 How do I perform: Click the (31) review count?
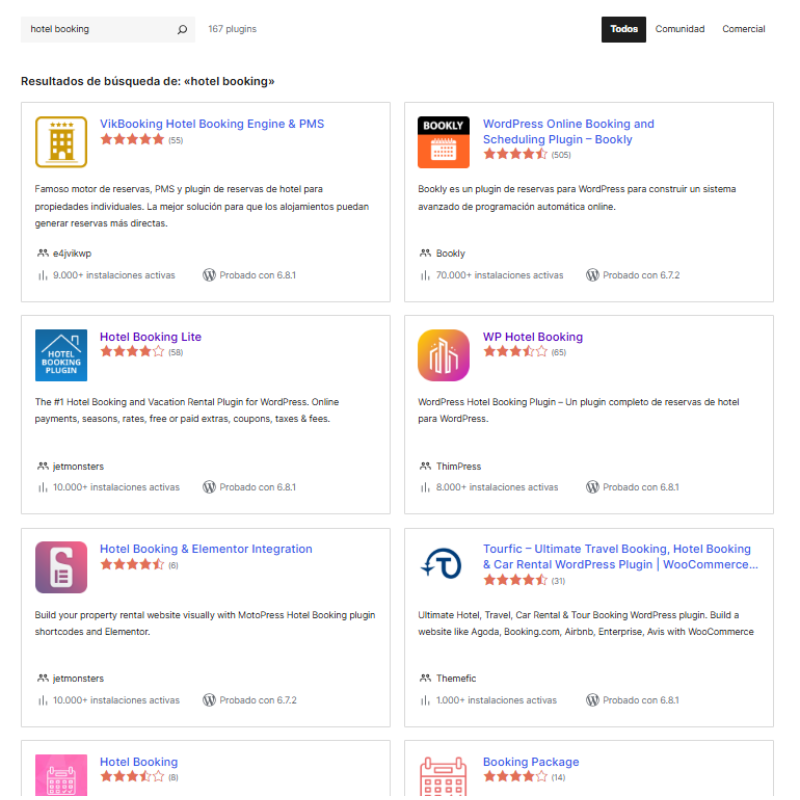tap(558, 581)
